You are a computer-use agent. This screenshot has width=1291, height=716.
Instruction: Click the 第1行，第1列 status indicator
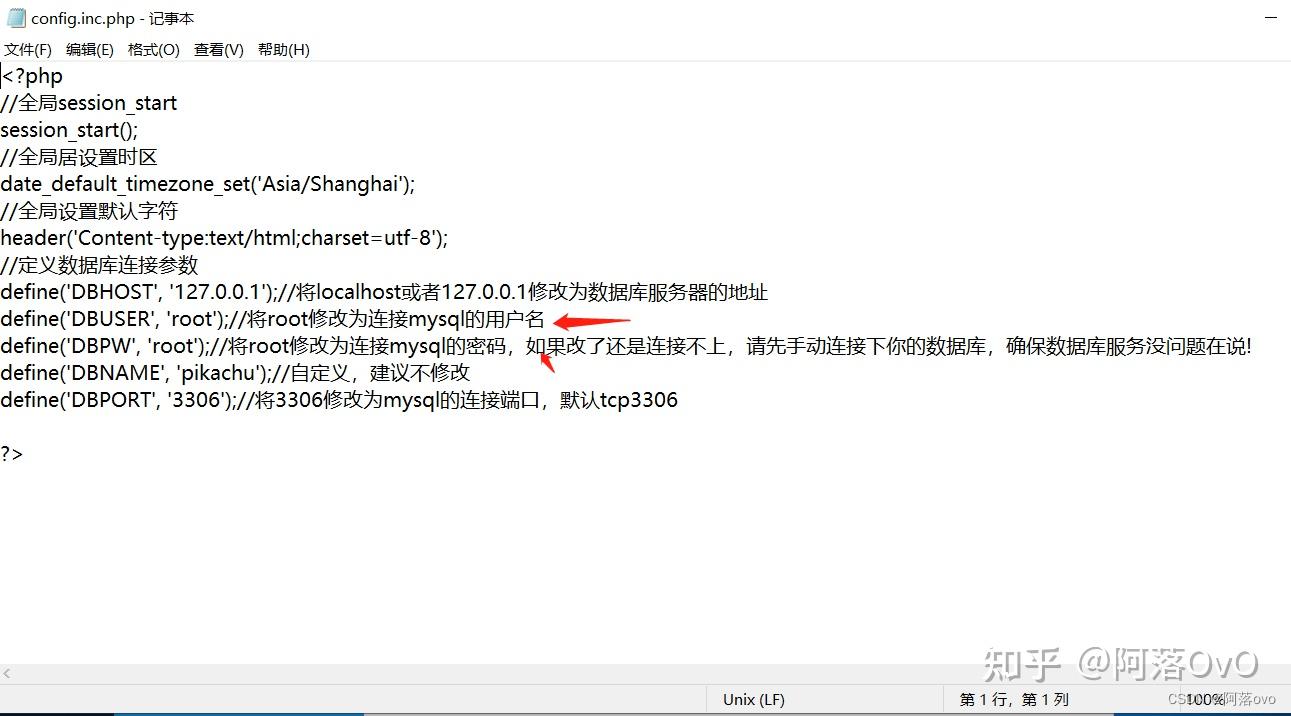pos(1014,700)
